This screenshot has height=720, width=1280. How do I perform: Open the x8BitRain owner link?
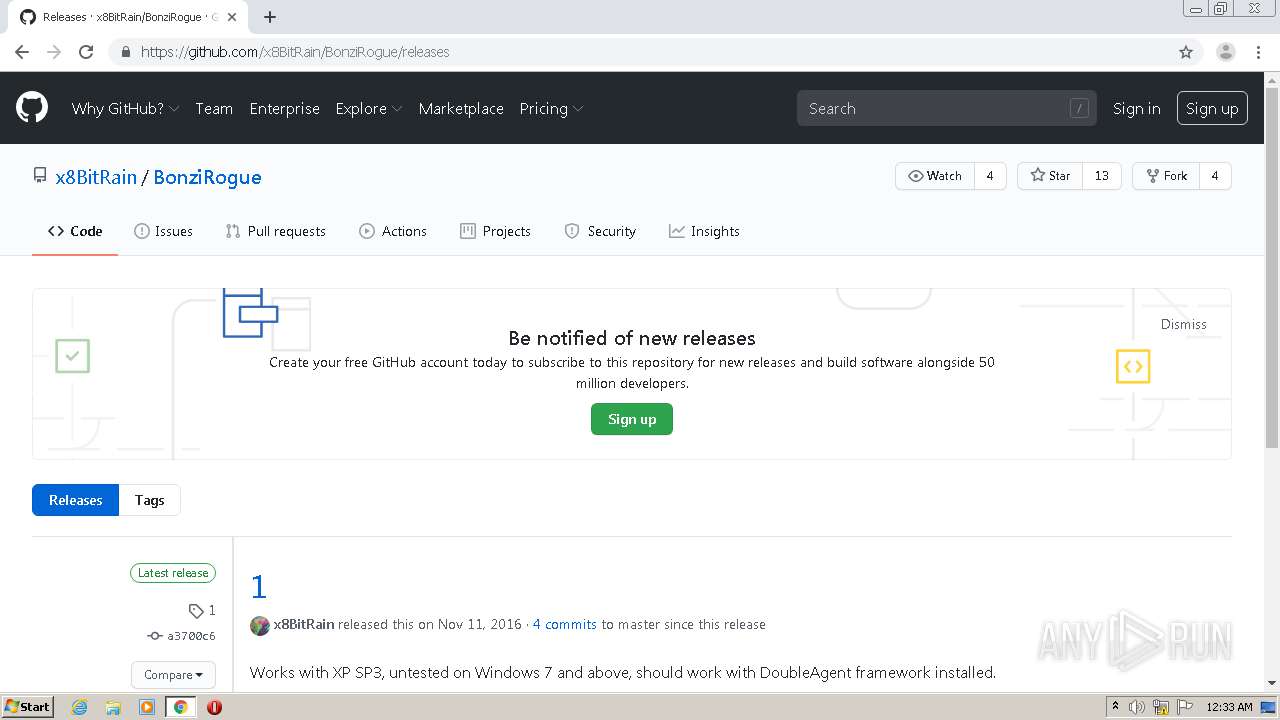tap(96, 177)
